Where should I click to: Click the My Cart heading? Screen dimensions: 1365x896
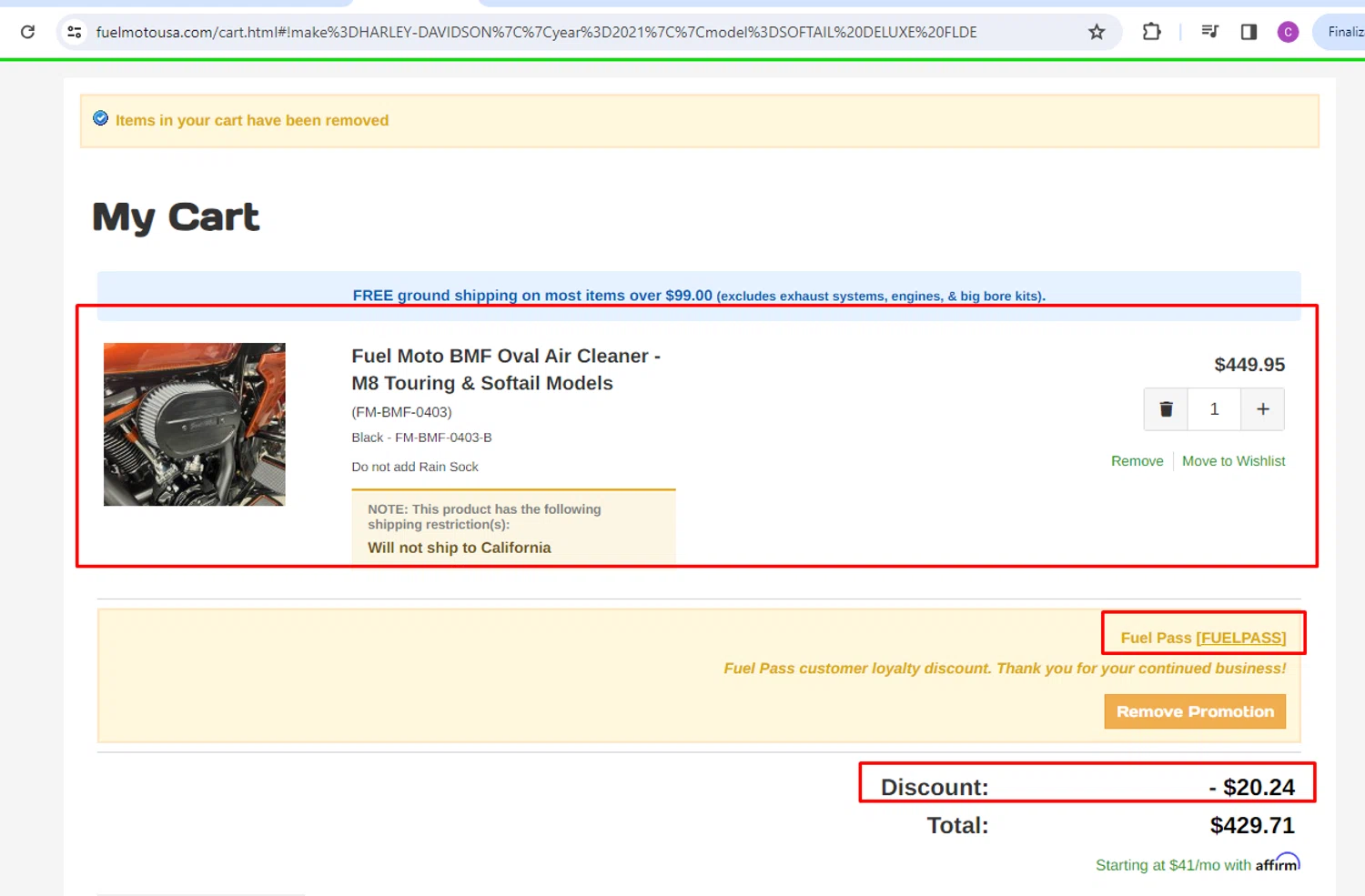(176, 217)
